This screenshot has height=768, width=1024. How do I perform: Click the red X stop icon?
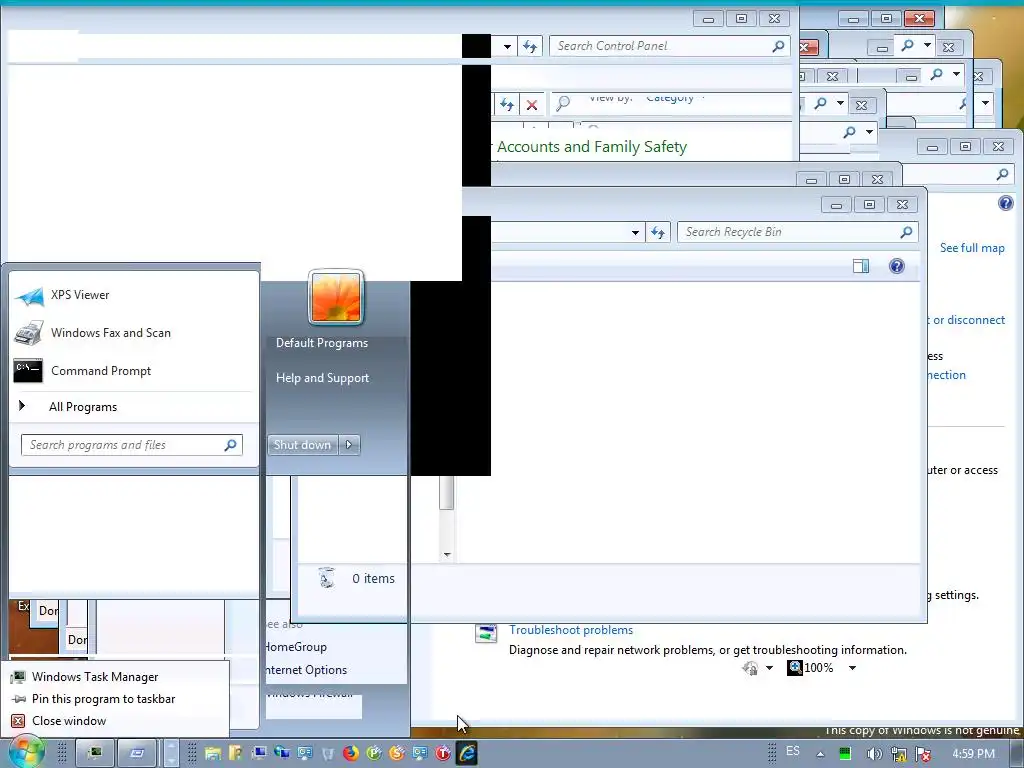tap(532, 104)
